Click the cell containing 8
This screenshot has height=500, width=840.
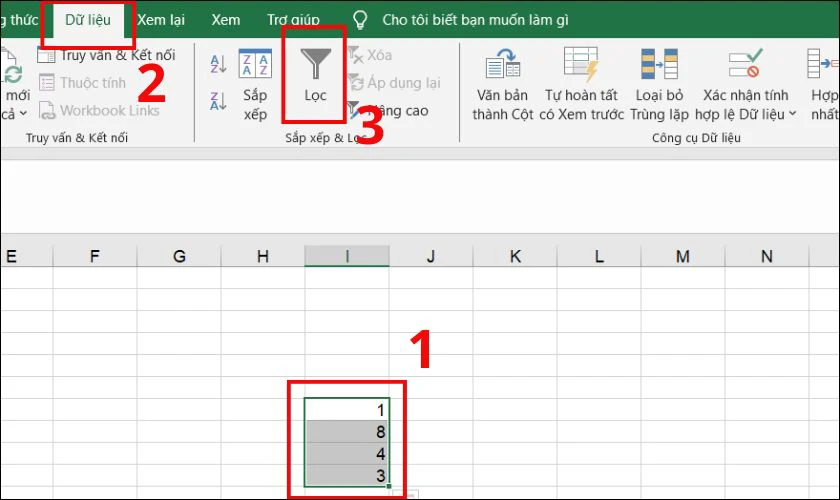click(x=347, y=432)
